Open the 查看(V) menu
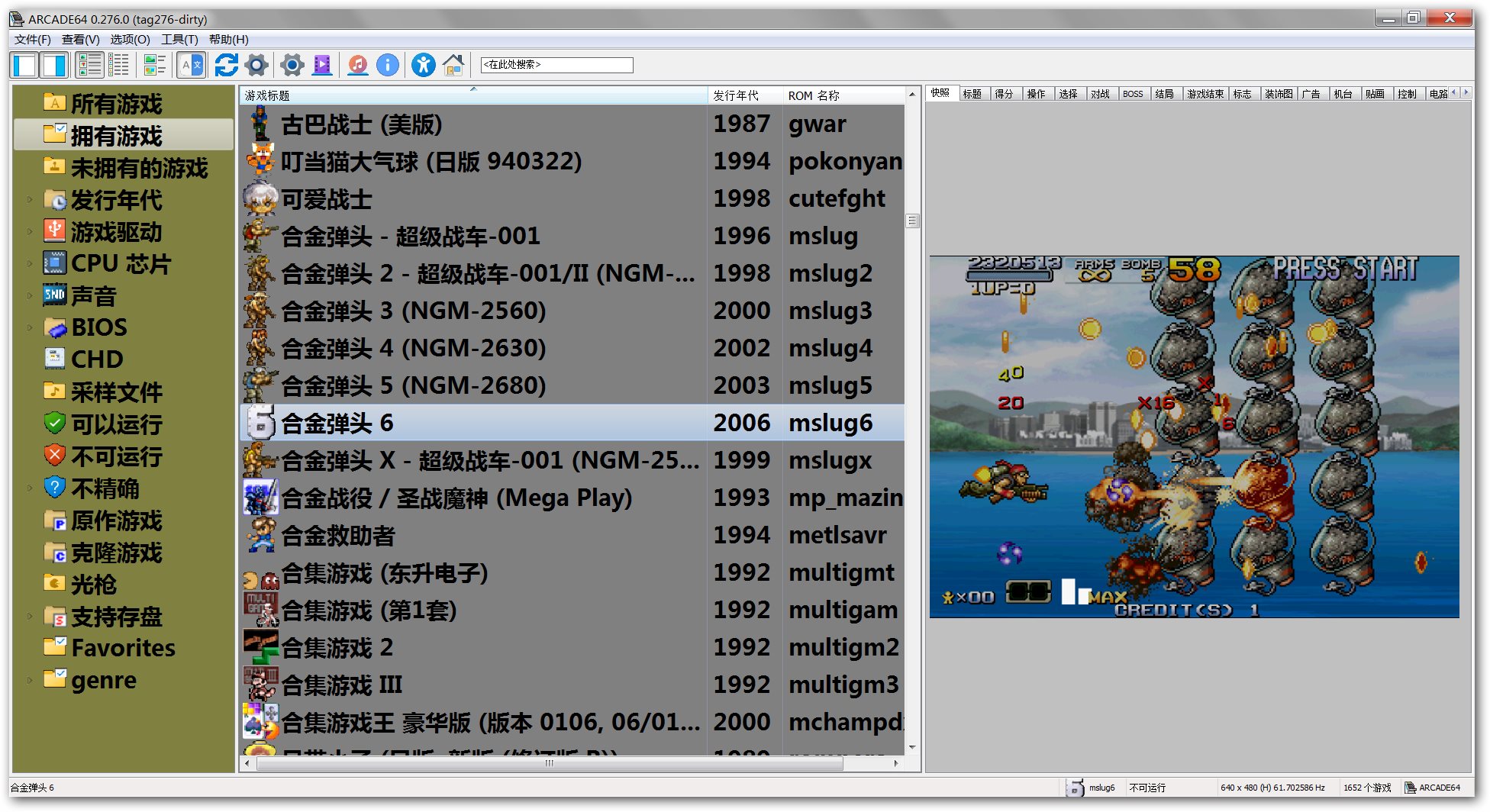Image resolution: width=1490 pixels, height=812 pixels. [x=81, y=40]
